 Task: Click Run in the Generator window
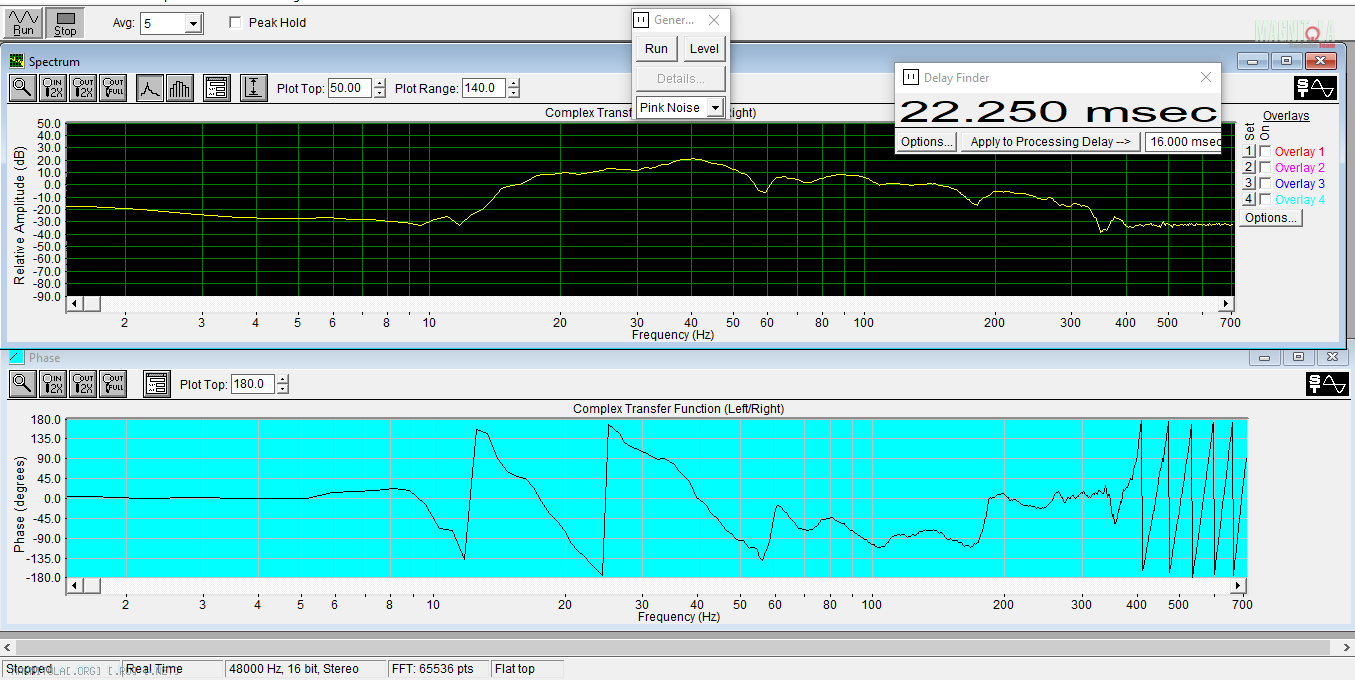pyautogui.click(x=656, y=49)
